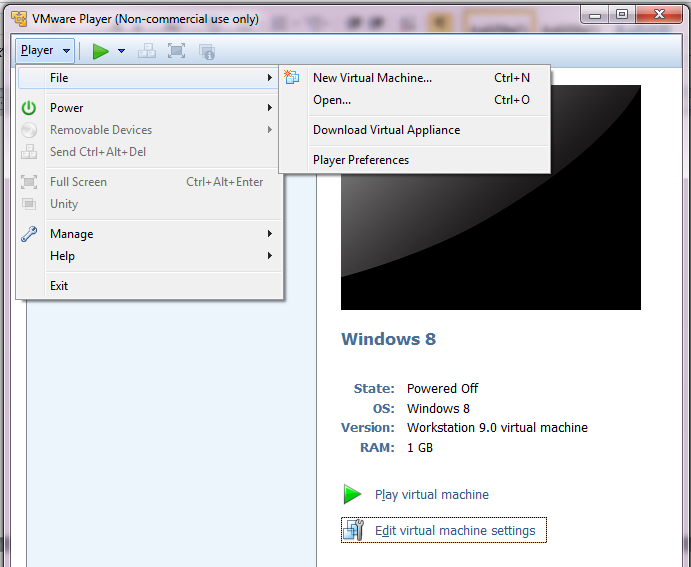Viewport: 691px width, 567px height.
Task: Click the VMware Player title bar icon
Action: click(x=19, y=19)
